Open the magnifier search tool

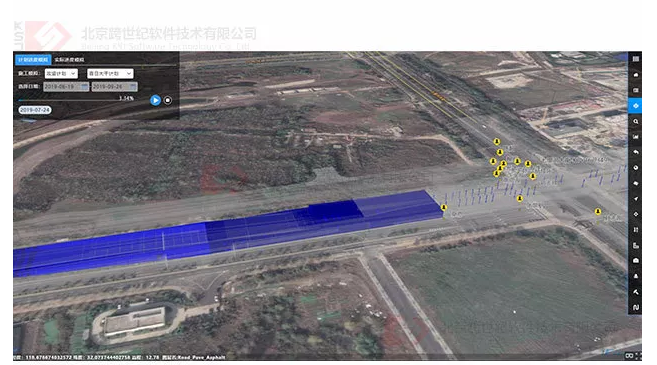(x=635, y=121)
